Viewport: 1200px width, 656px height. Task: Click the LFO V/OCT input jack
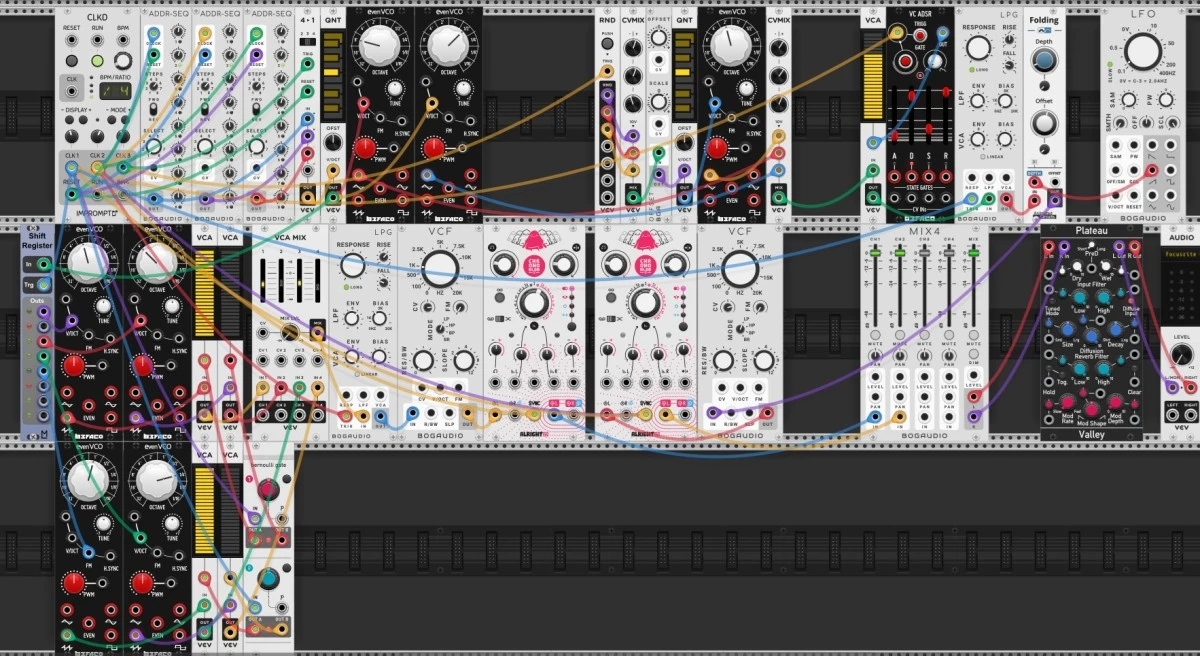[1115, 195]
